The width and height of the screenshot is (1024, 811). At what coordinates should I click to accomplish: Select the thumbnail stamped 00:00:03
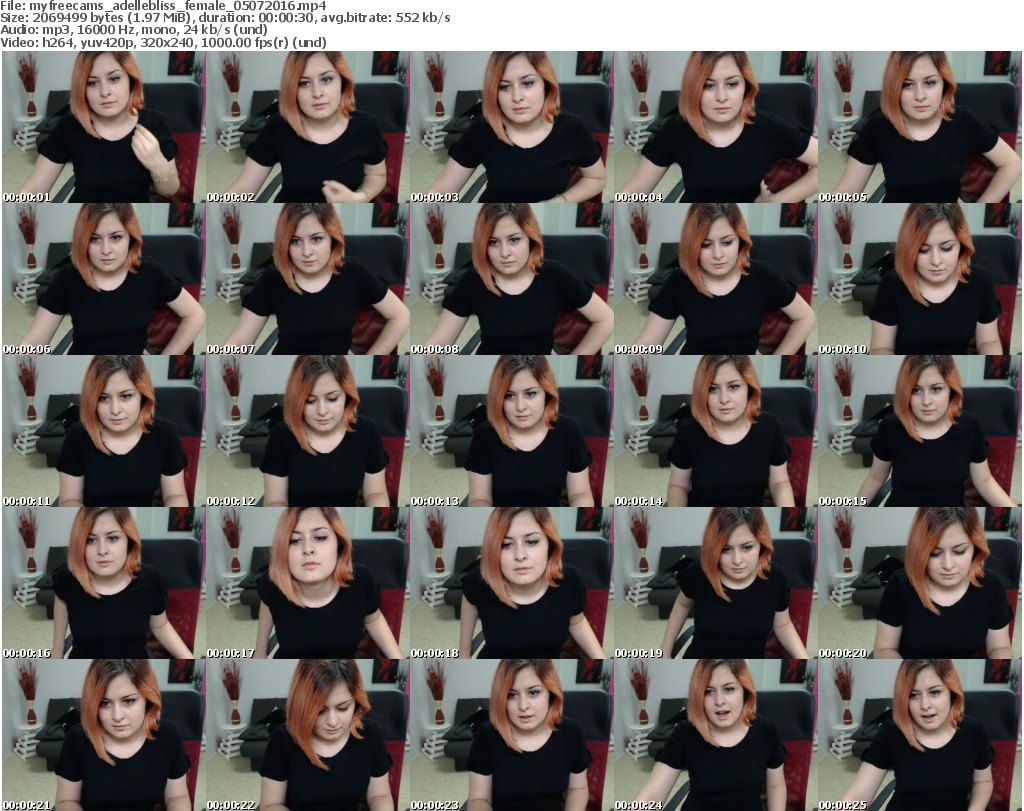point(511,127)
